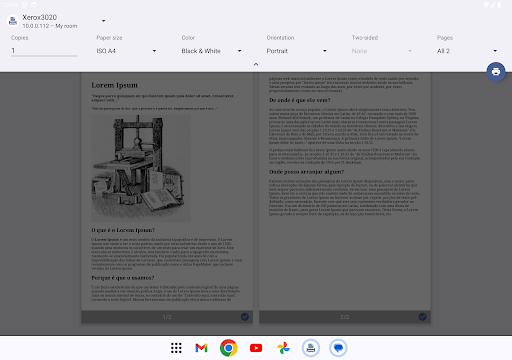512x360 pixels.
Task: Launch Chrome from the taskbar
Action: click(x=229, y=348)
